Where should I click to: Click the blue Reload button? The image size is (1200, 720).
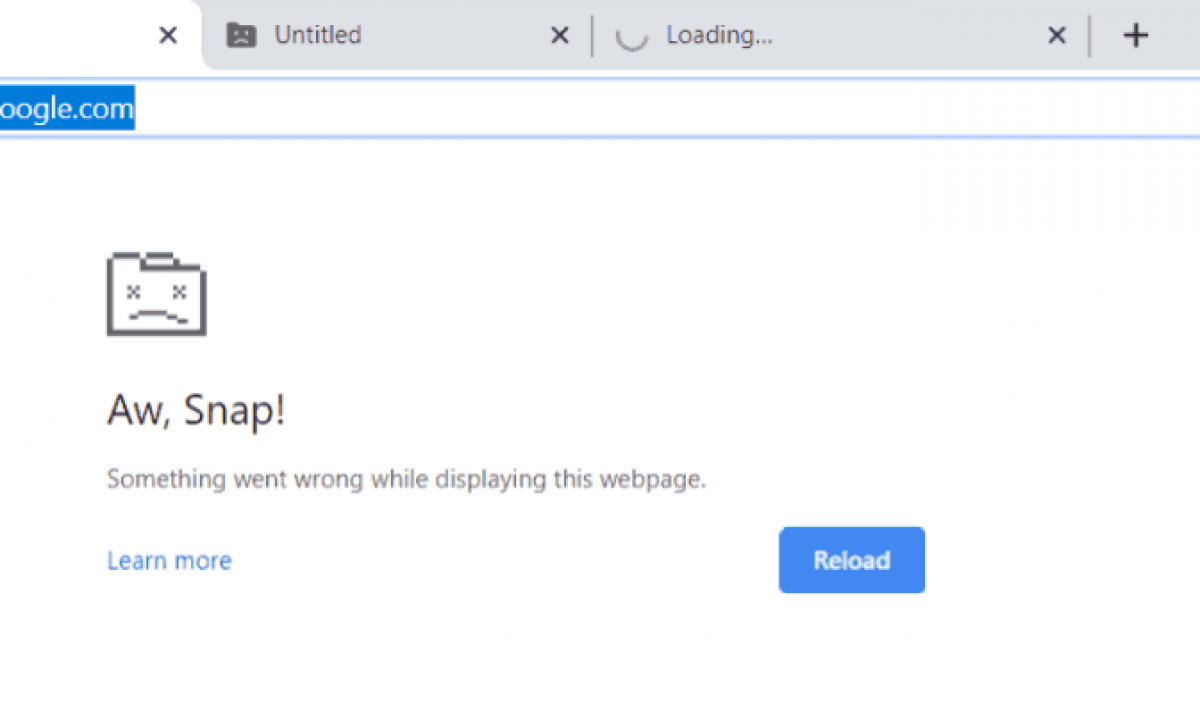(x=851, y=560)
